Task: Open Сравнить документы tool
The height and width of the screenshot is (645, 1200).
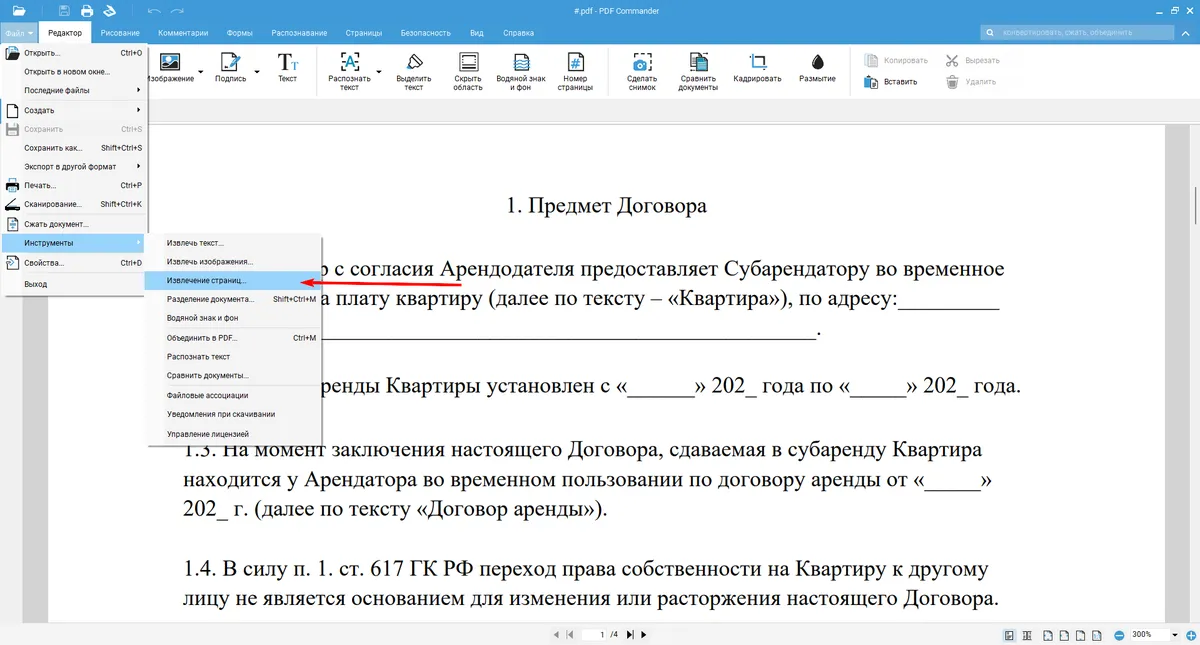Action: (x=699, y=72)
